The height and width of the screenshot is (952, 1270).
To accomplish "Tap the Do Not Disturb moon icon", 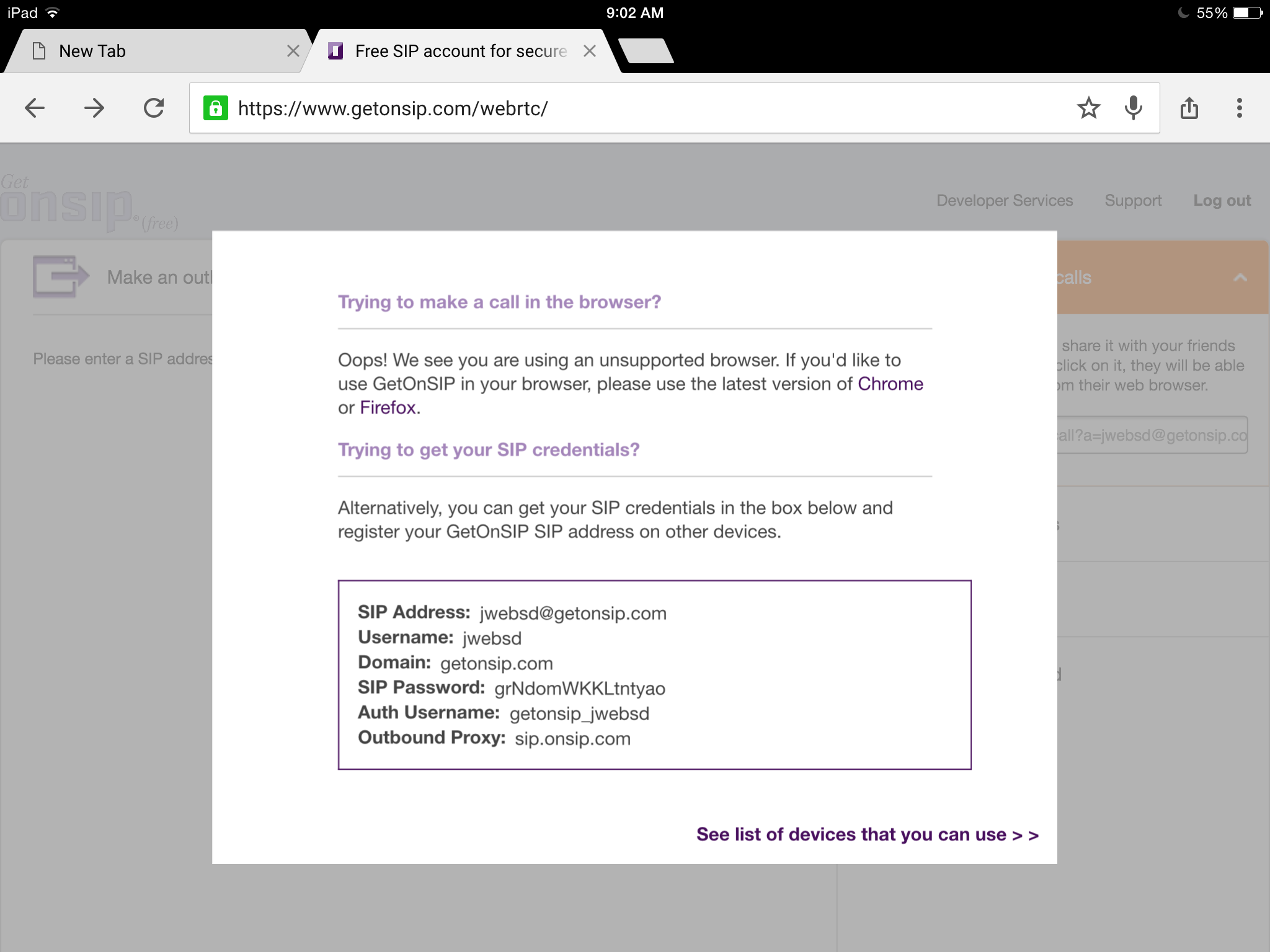I will coord(1183,13).
